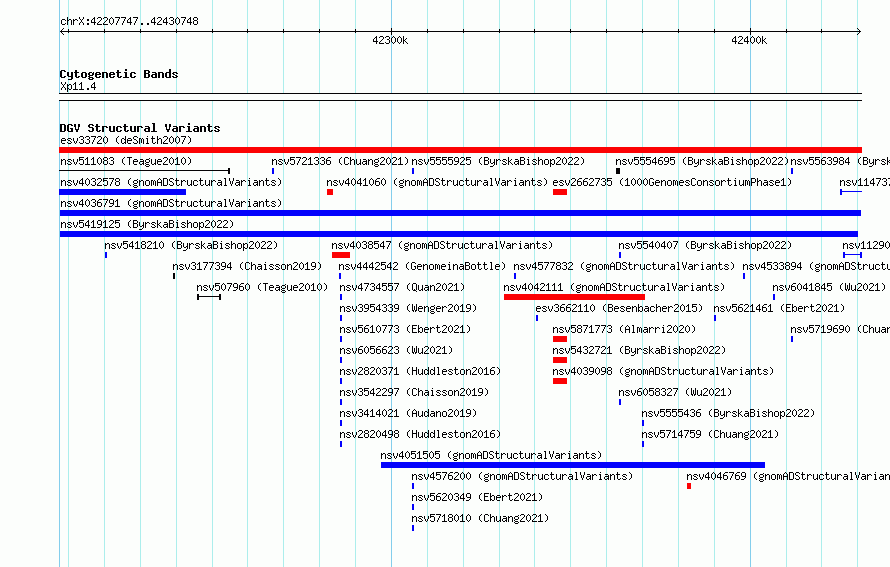Click nsv5610773 (Ebert2021) label
Viewport: 890px width, 567px height.
click(x=405, y=329)
